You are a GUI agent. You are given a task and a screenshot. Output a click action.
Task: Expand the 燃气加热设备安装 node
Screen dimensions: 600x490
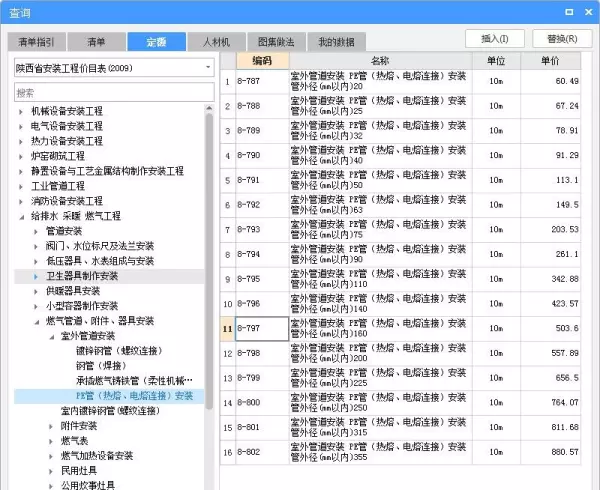[x=51, y=456]
